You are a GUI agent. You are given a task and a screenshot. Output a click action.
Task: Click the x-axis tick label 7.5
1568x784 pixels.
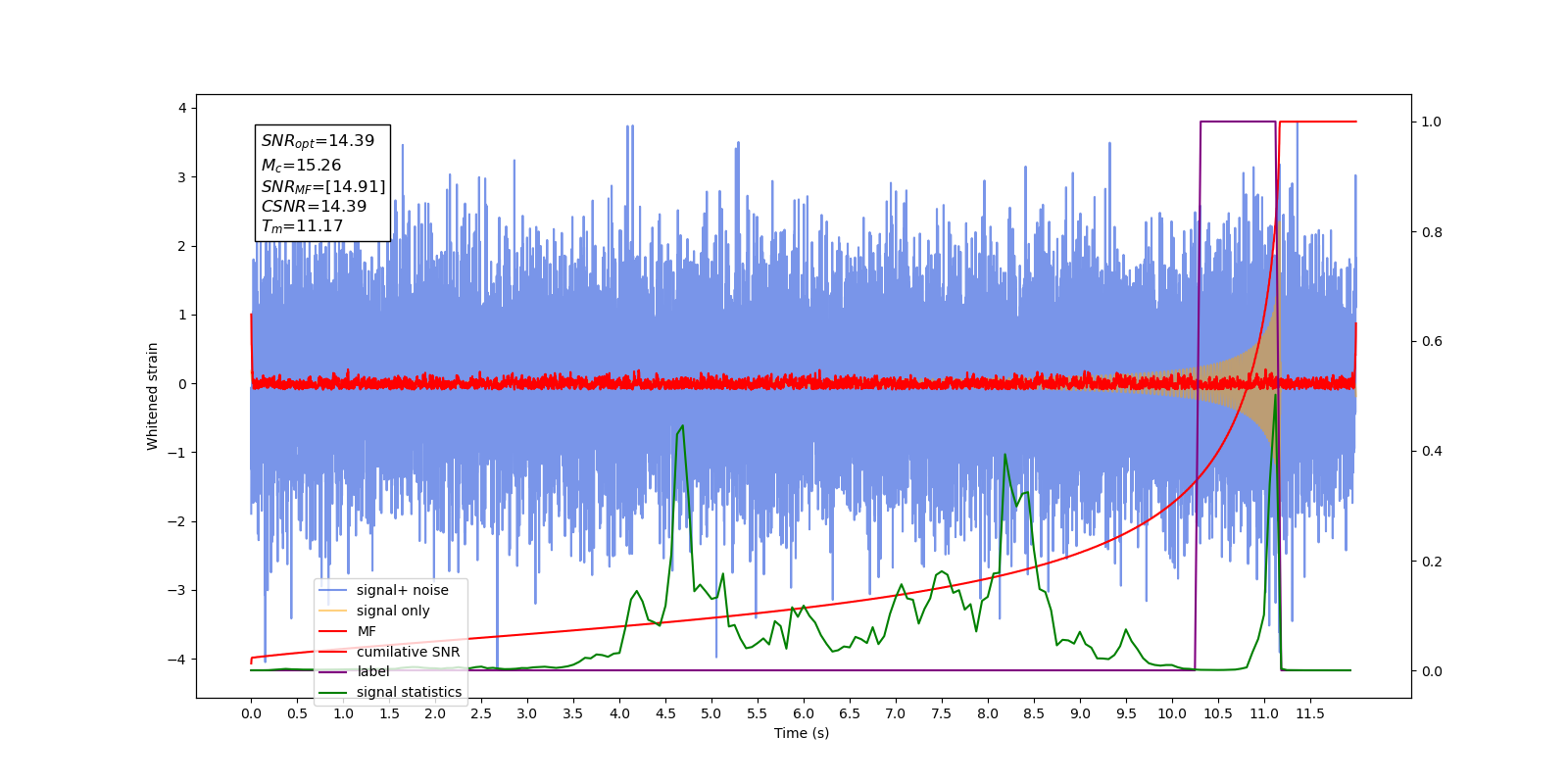pos(942,713)
